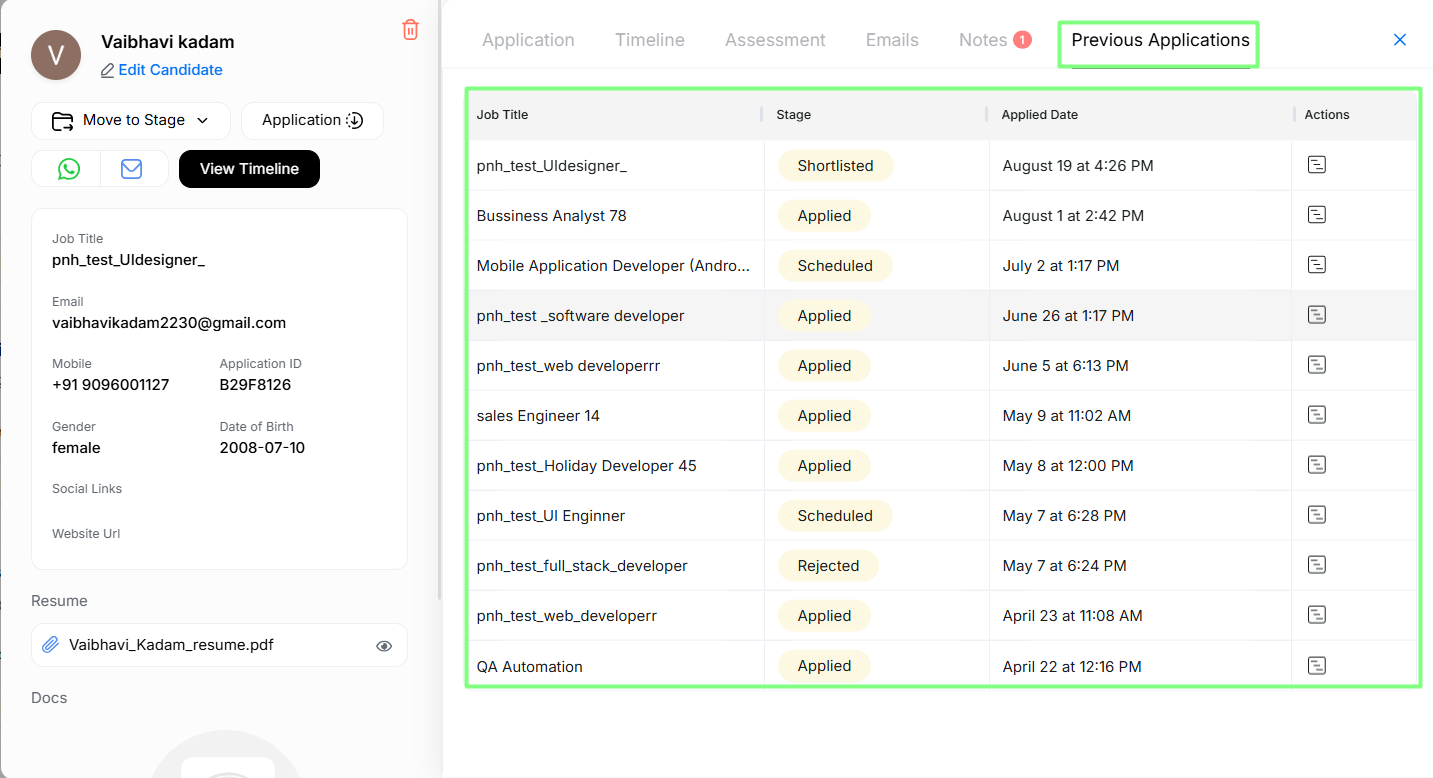Screen dimensions: 1433x778
Task: Open action icon for pnh_test_UI Enginner row
Action: coord(1317,515)
